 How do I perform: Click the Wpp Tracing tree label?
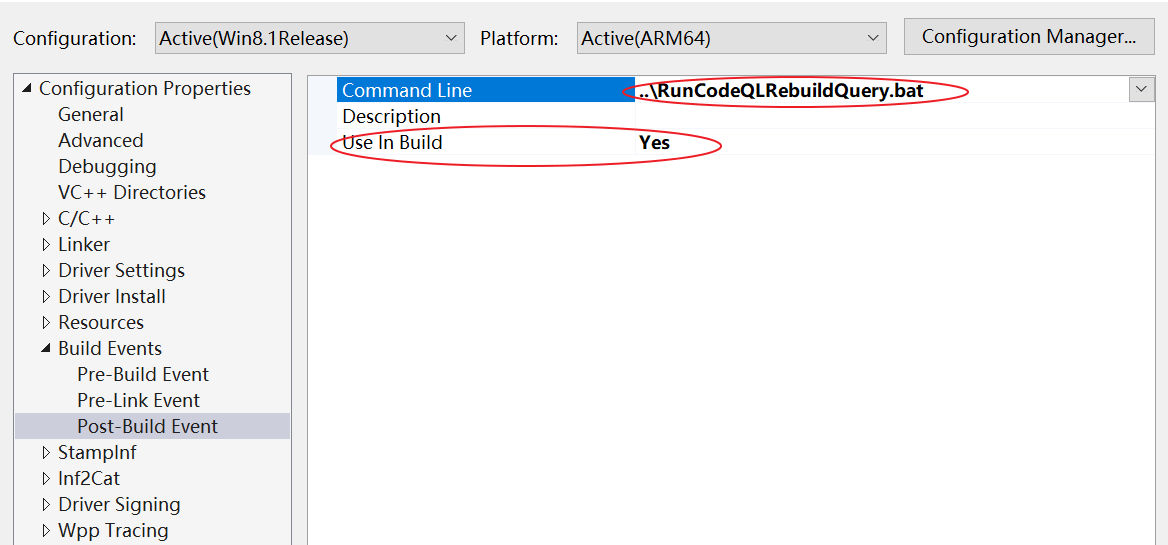(x=113, y=531)
